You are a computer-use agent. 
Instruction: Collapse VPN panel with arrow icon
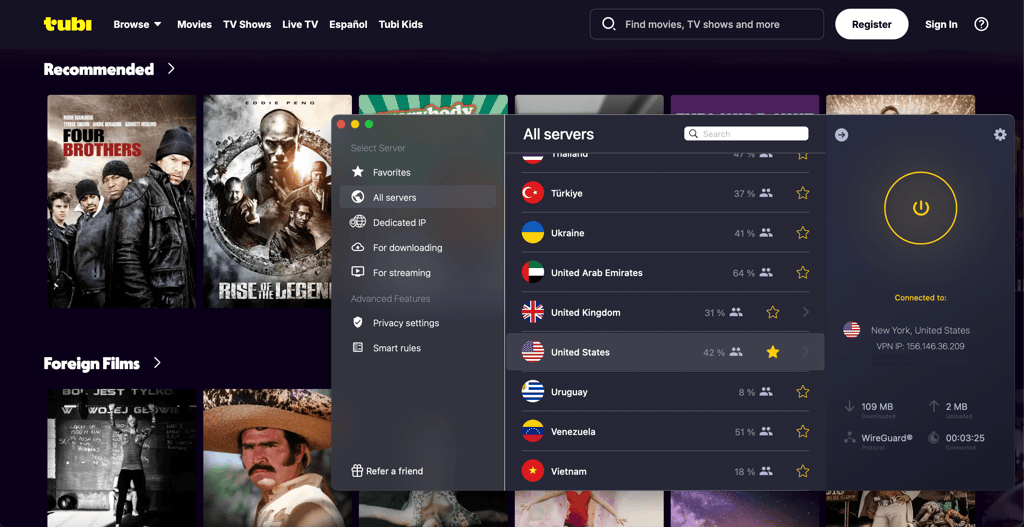842,135
